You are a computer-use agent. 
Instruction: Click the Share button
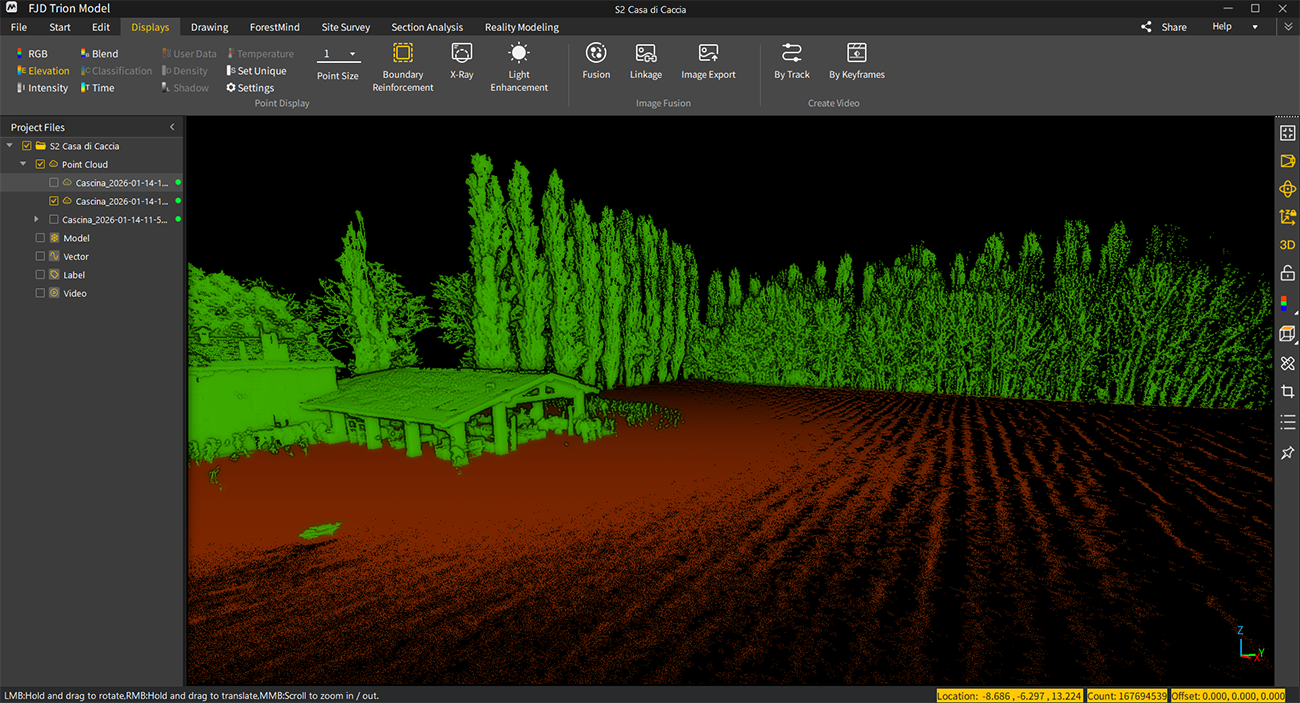1164,27
